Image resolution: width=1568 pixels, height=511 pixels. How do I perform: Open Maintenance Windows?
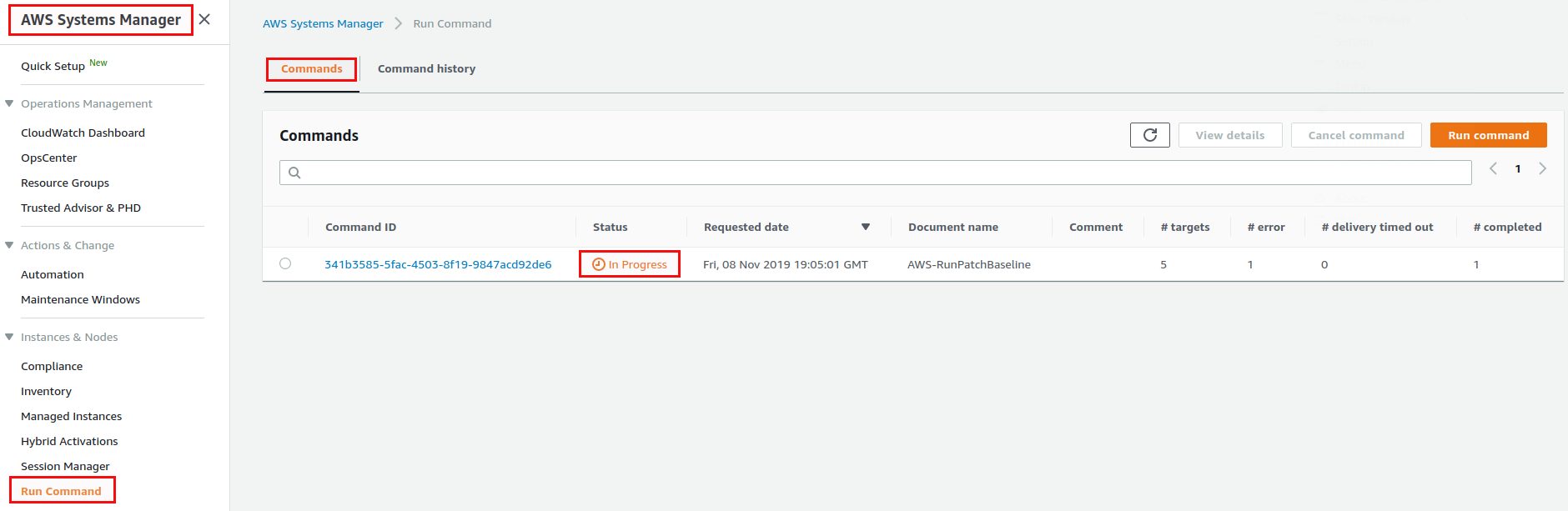[80, 299]
